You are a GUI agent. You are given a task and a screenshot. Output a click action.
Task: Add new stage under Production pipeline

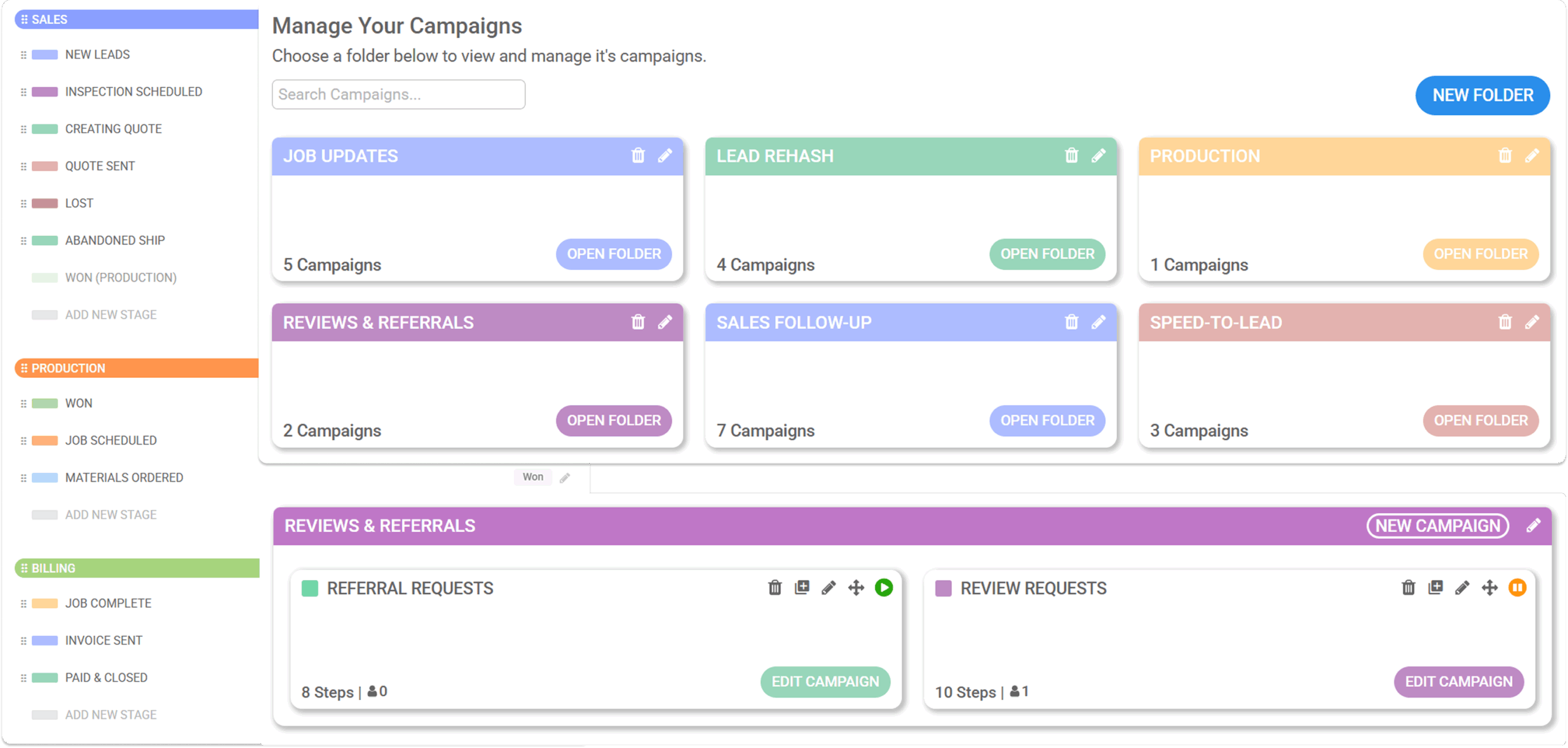click(111, 515)
